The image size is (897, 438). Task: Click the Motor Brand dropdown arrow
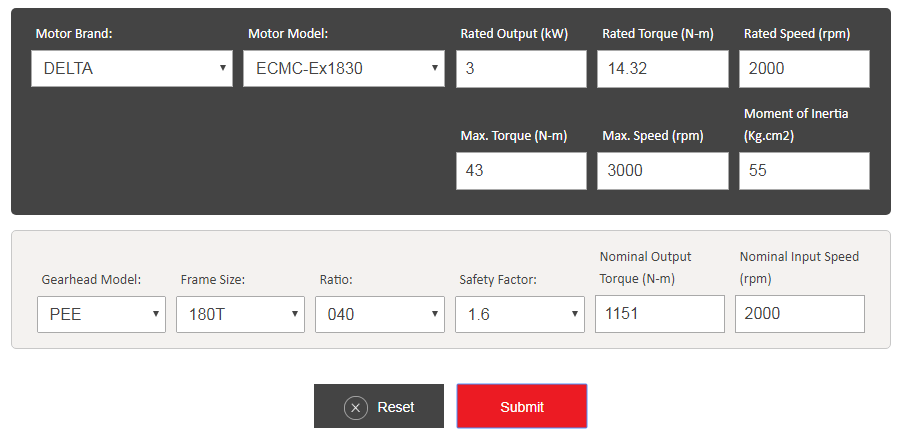tap(222, 69)
